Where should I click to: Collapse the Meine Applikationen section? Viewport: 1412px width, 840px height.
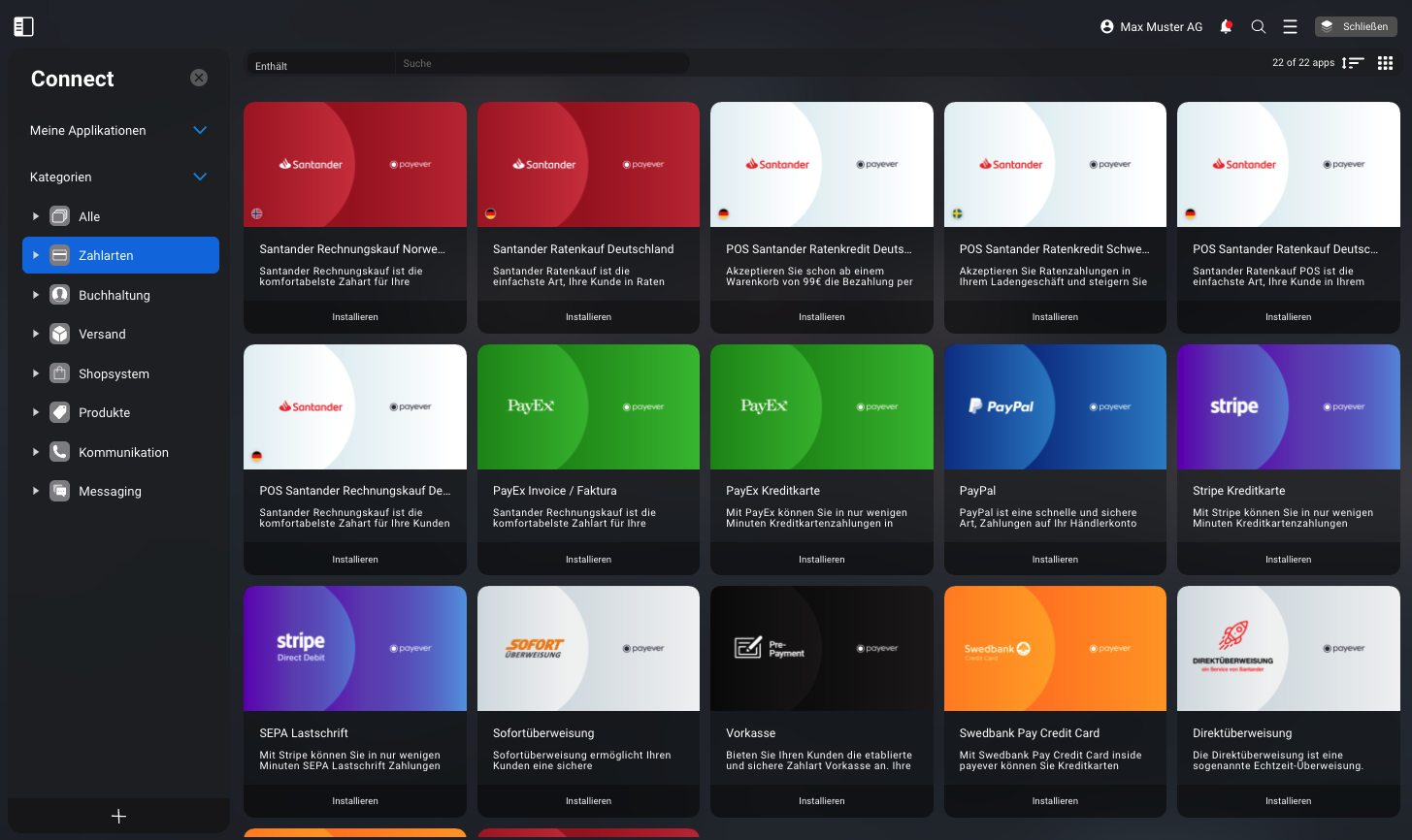(200, 130)
